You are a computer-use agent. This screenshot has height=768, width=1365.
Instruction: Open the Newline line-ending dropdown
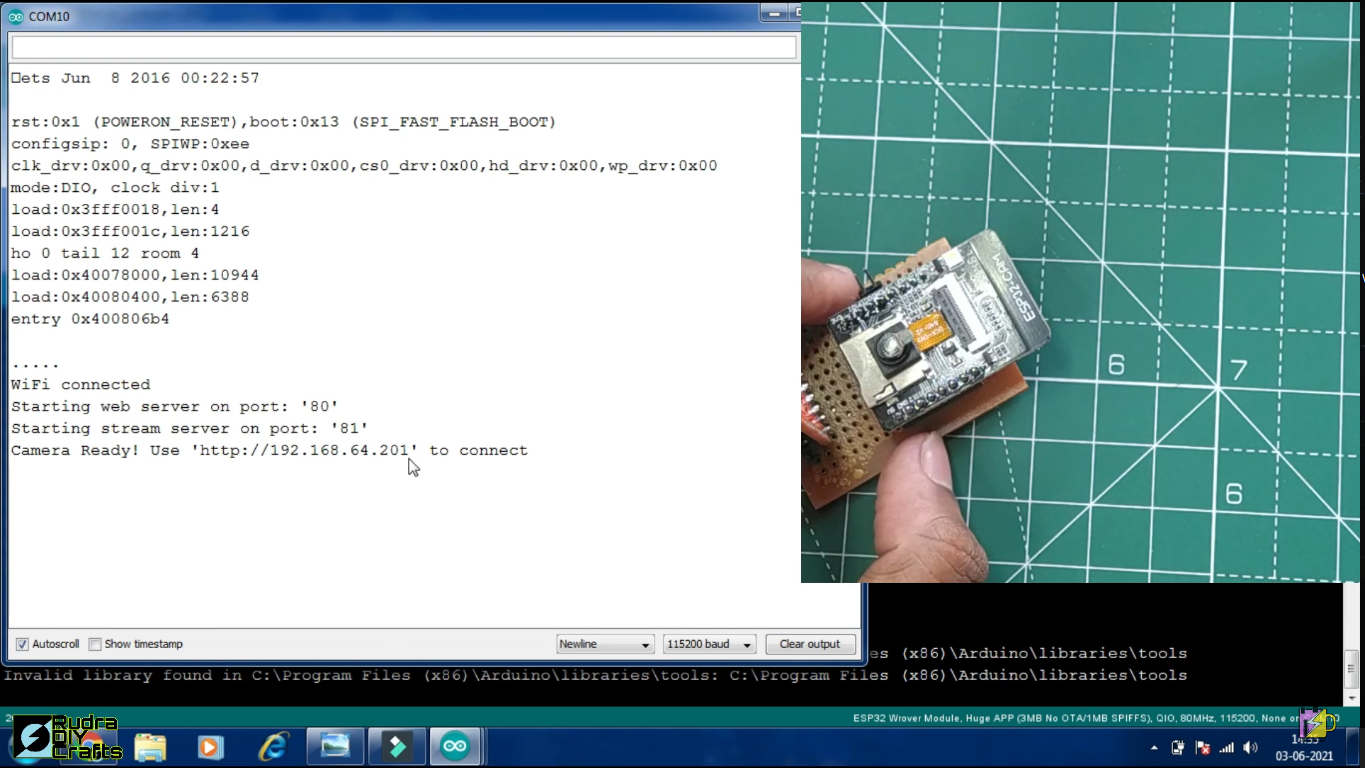(x=605, y=644)
